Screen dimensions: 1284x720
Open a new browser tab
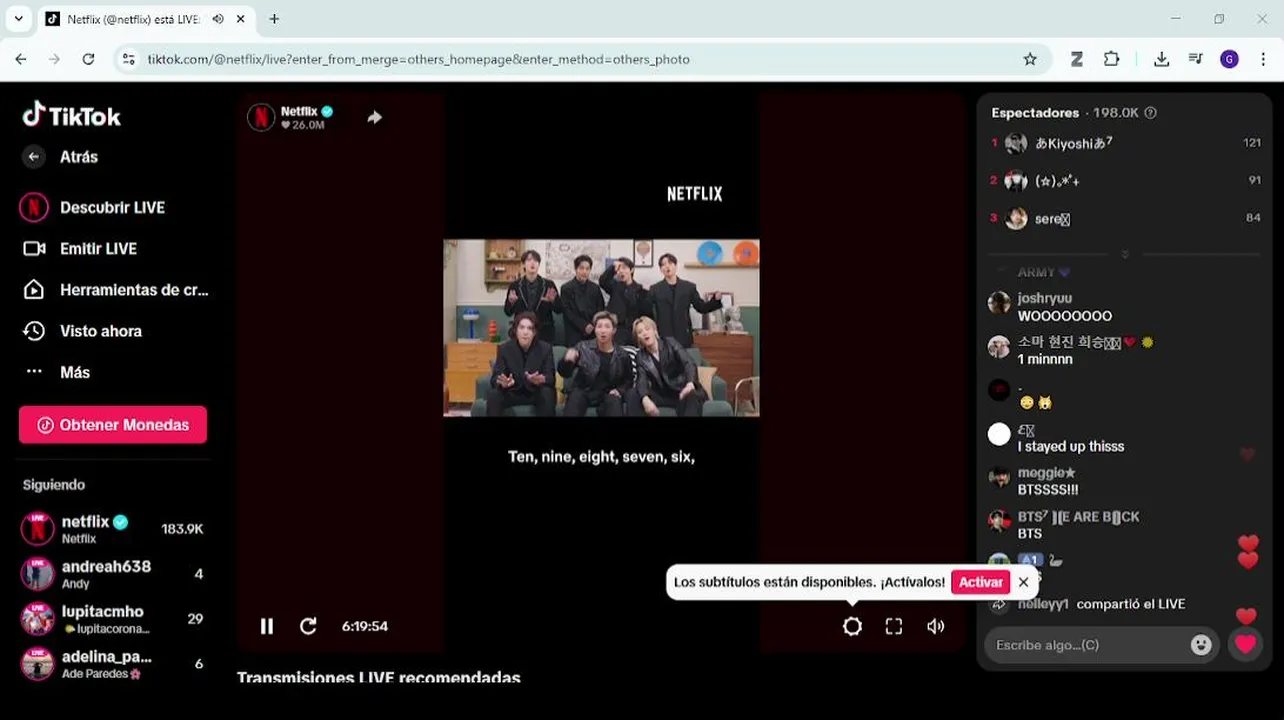274,19
